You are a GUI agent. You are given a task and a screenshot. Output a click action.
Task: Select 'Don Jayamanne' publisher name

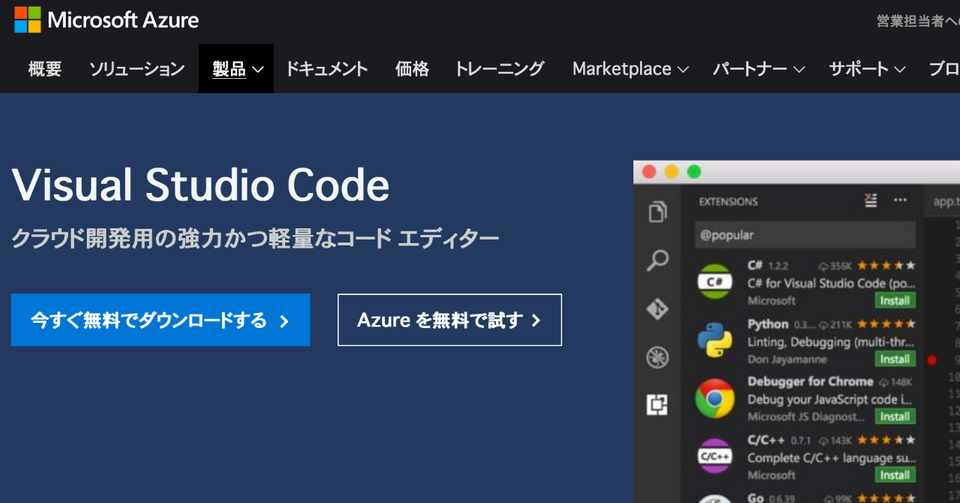click(x=787, y=359)
